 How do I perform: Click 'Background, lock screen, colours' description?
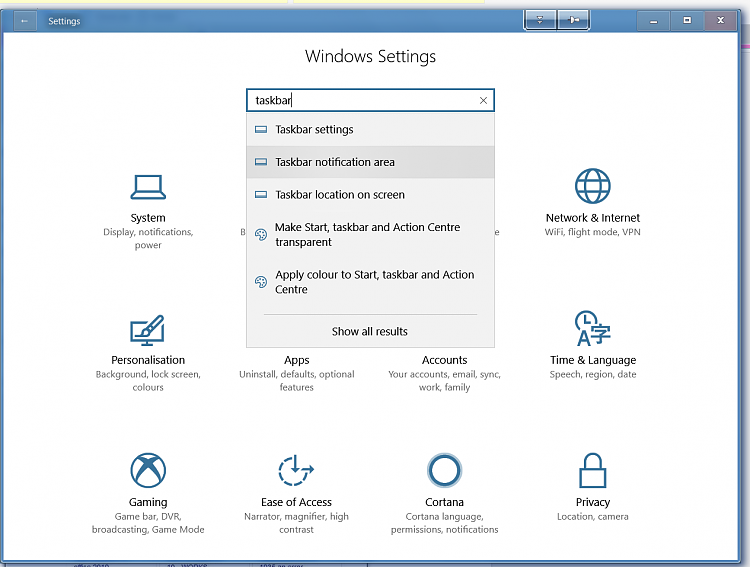[x=148, y=380]
